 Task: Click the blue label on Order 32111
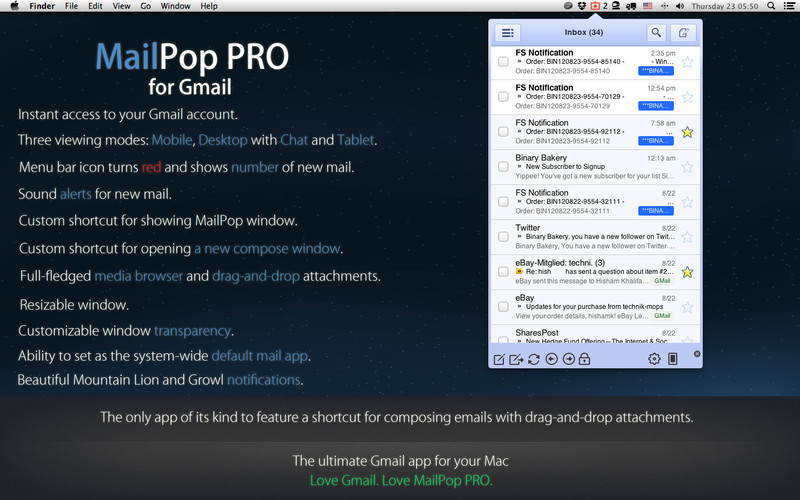[x=656, y=211]
